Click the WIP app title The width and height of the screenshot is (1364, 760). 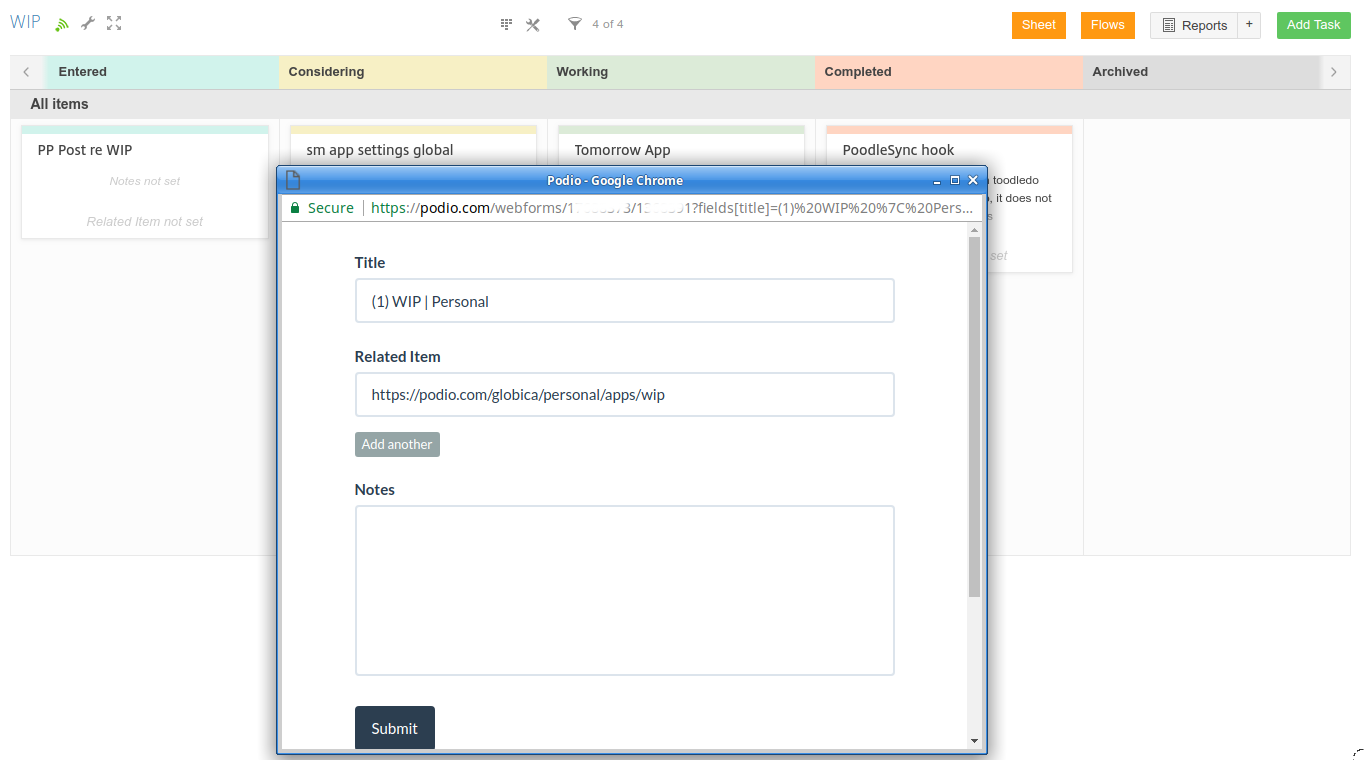point(25,23)
